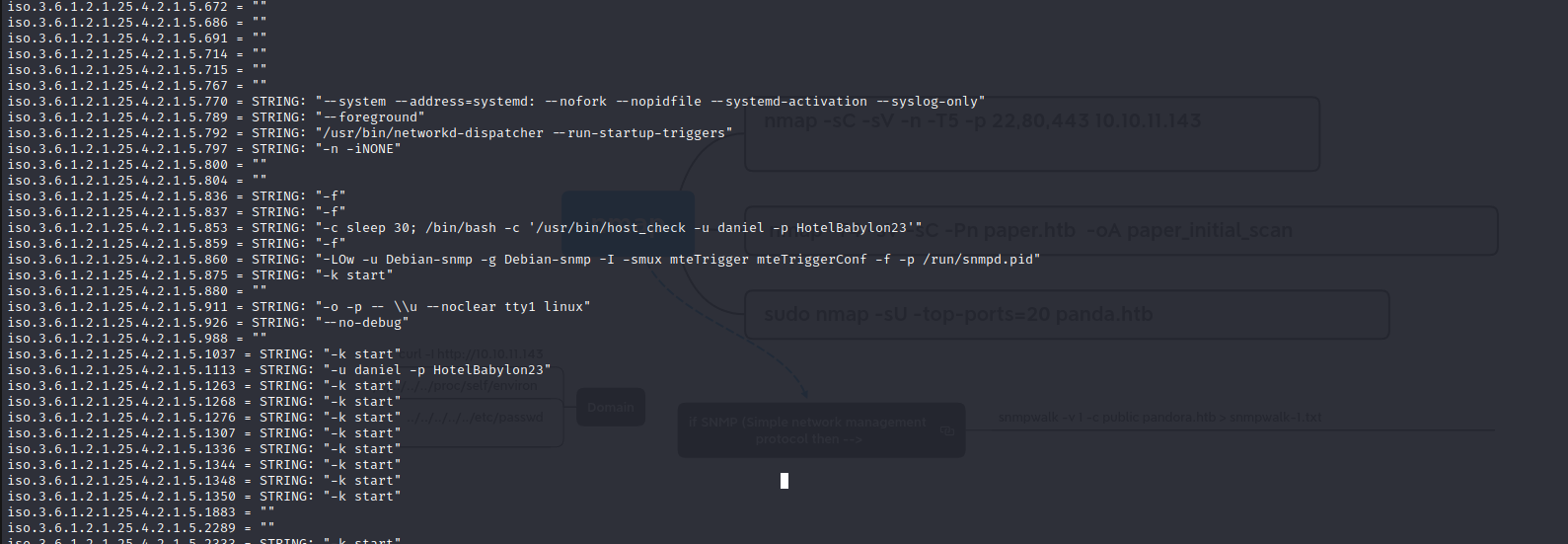Click the '--no-debug' string value
The height and width of the screenshot is (544, 1568).
362,323
